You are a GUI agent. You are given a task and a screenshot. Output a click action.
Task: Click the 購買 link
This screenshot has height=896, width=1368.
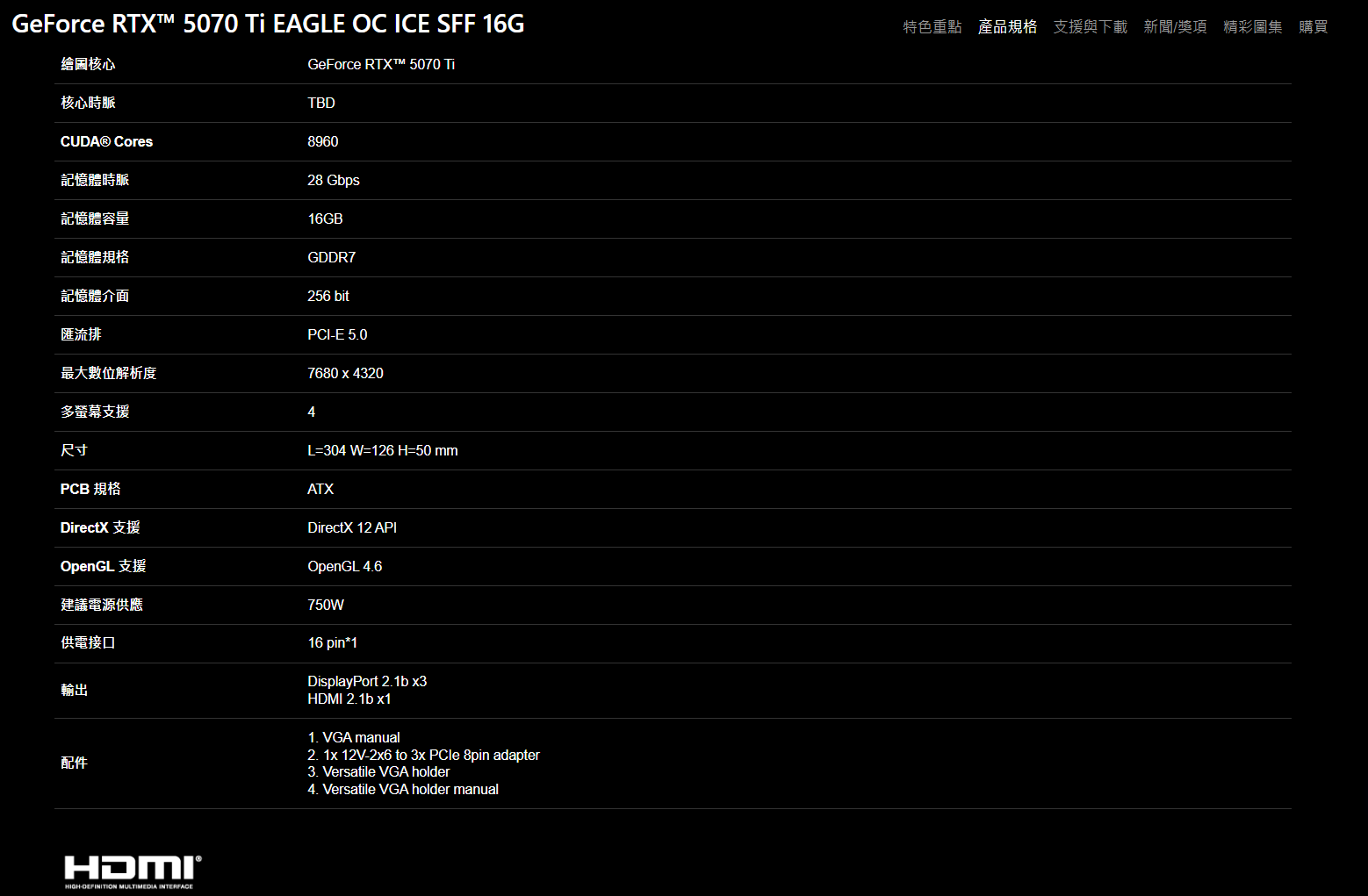(x=1314, y=27)
